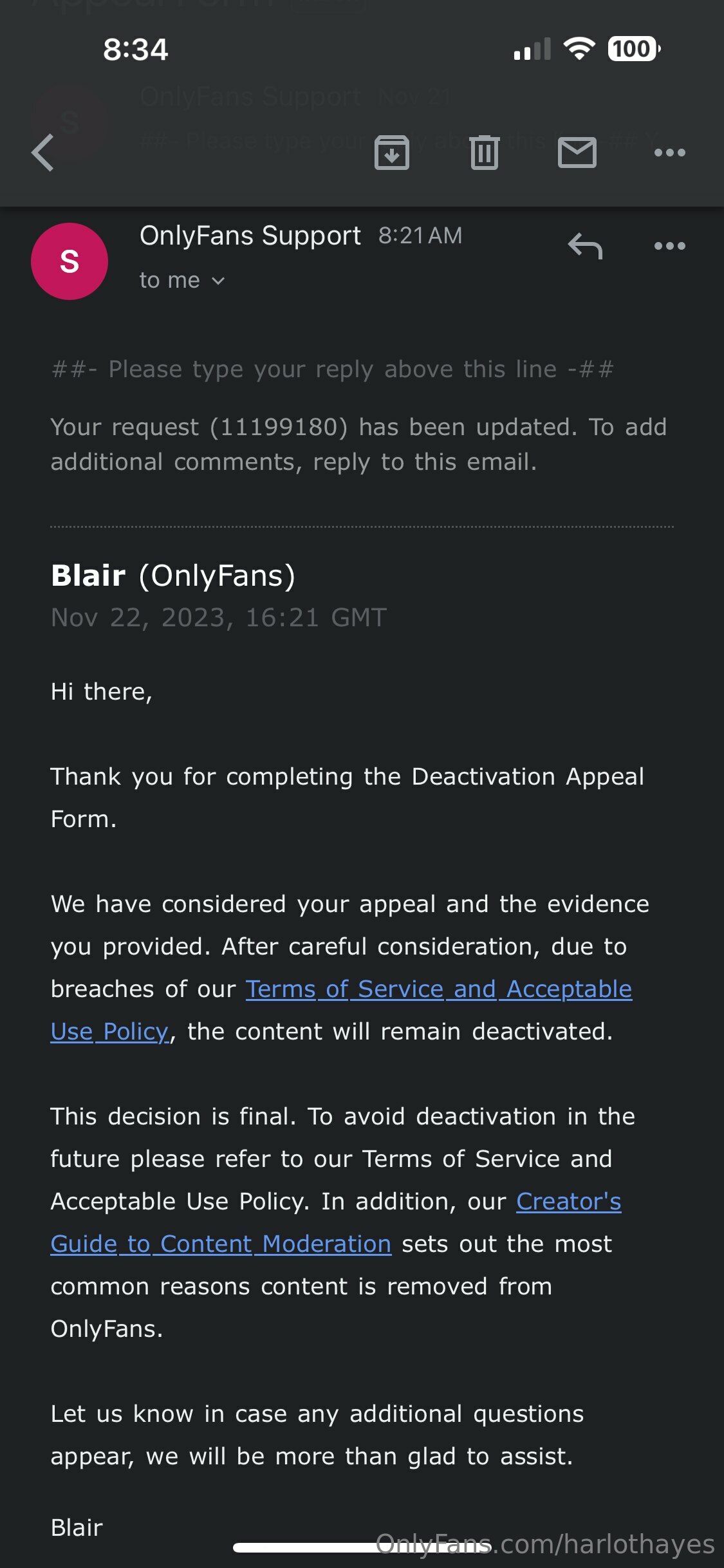The height and width of the screenshot is (1568, 724).
Task: Reply using the curved arrow icon
Action: tap(585, 246)
